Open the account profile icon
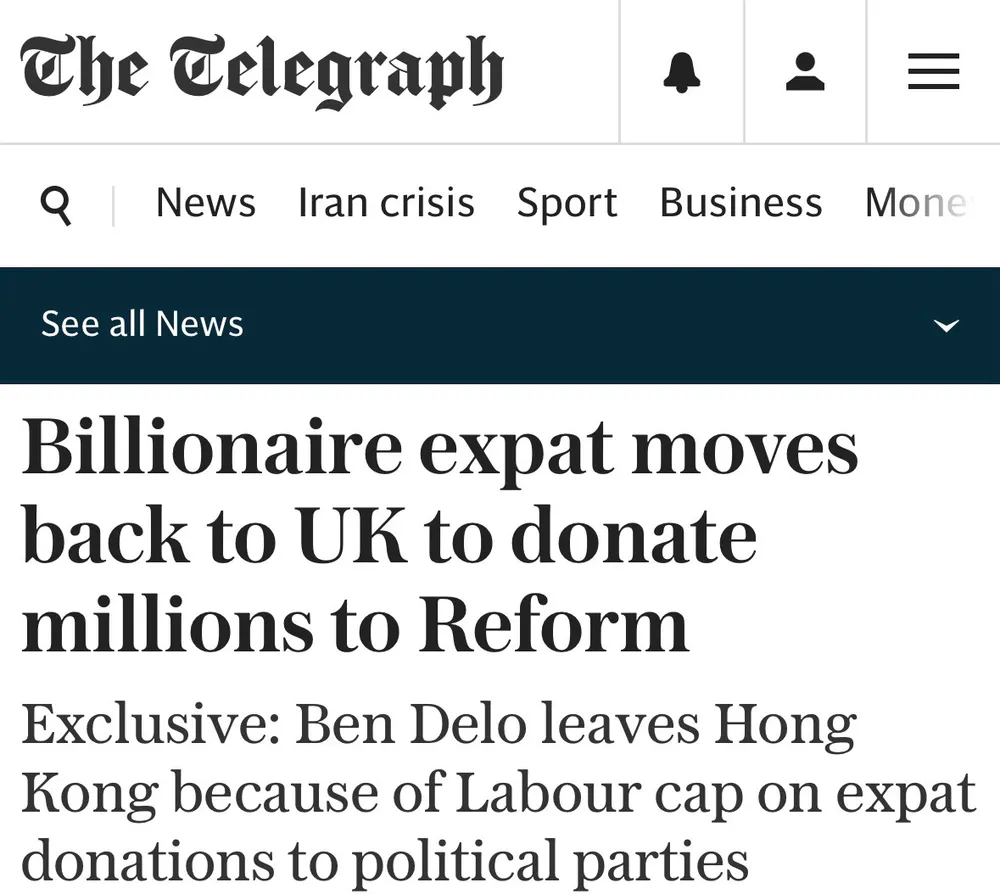This screenshot has width=1000, height=894. pyautogui.click(x=805, y=72)
